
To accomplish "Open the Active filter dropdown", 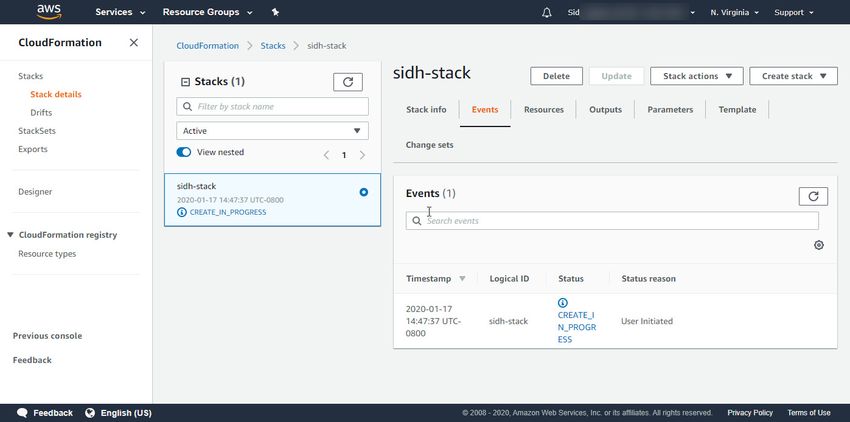I will (x=272, y=131).
